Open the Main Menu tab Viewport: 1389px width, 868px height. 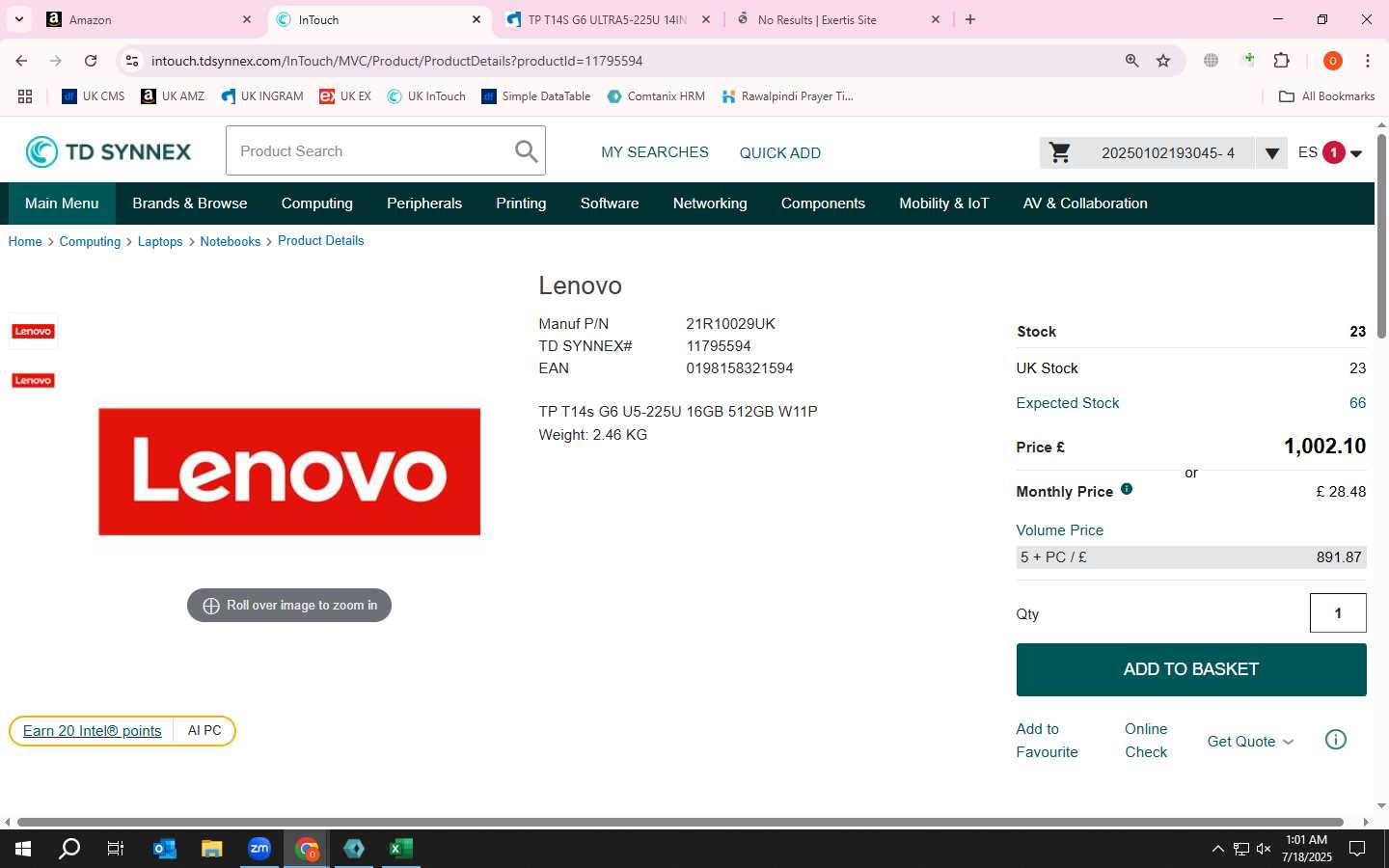point(62,203)
